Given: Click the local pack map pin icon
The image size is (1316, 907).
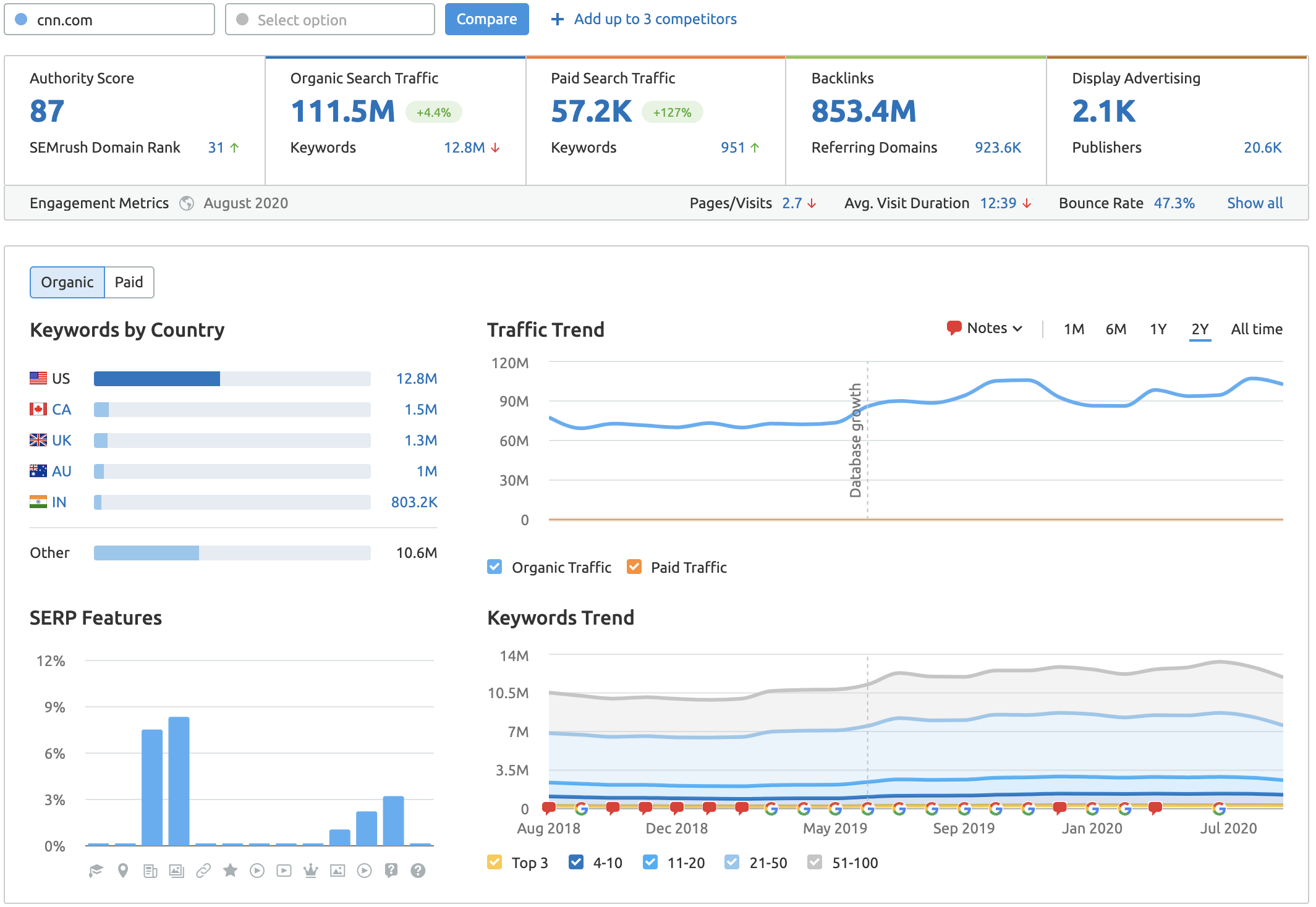Looking at the screenshot, I should point(123,871).
